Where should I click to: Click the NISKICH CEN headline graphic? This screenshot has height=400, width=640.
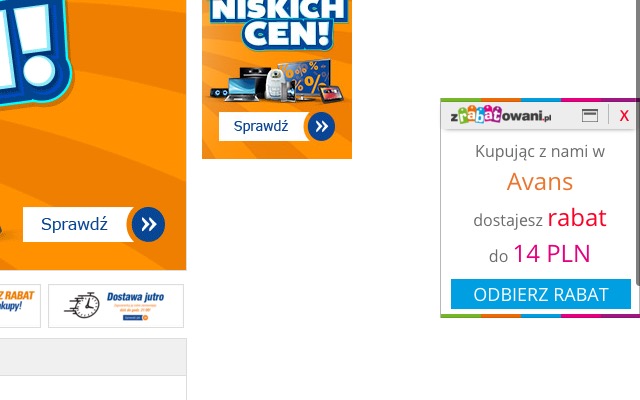(279, 24)
